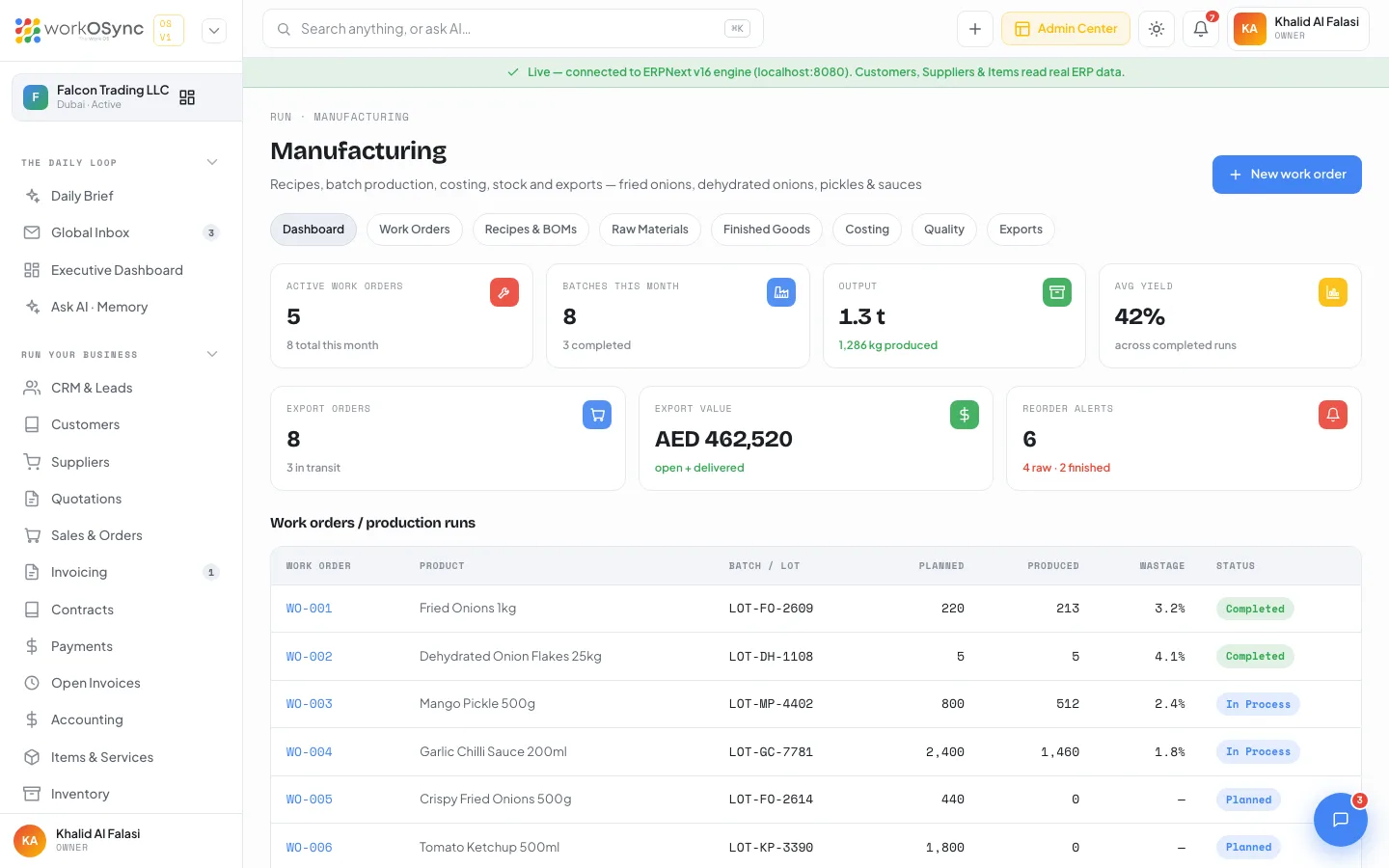The width and height of the screenshot is (1389, 868).
Task: Click the search or ask AI field
Action: click(x=513, y=29)
